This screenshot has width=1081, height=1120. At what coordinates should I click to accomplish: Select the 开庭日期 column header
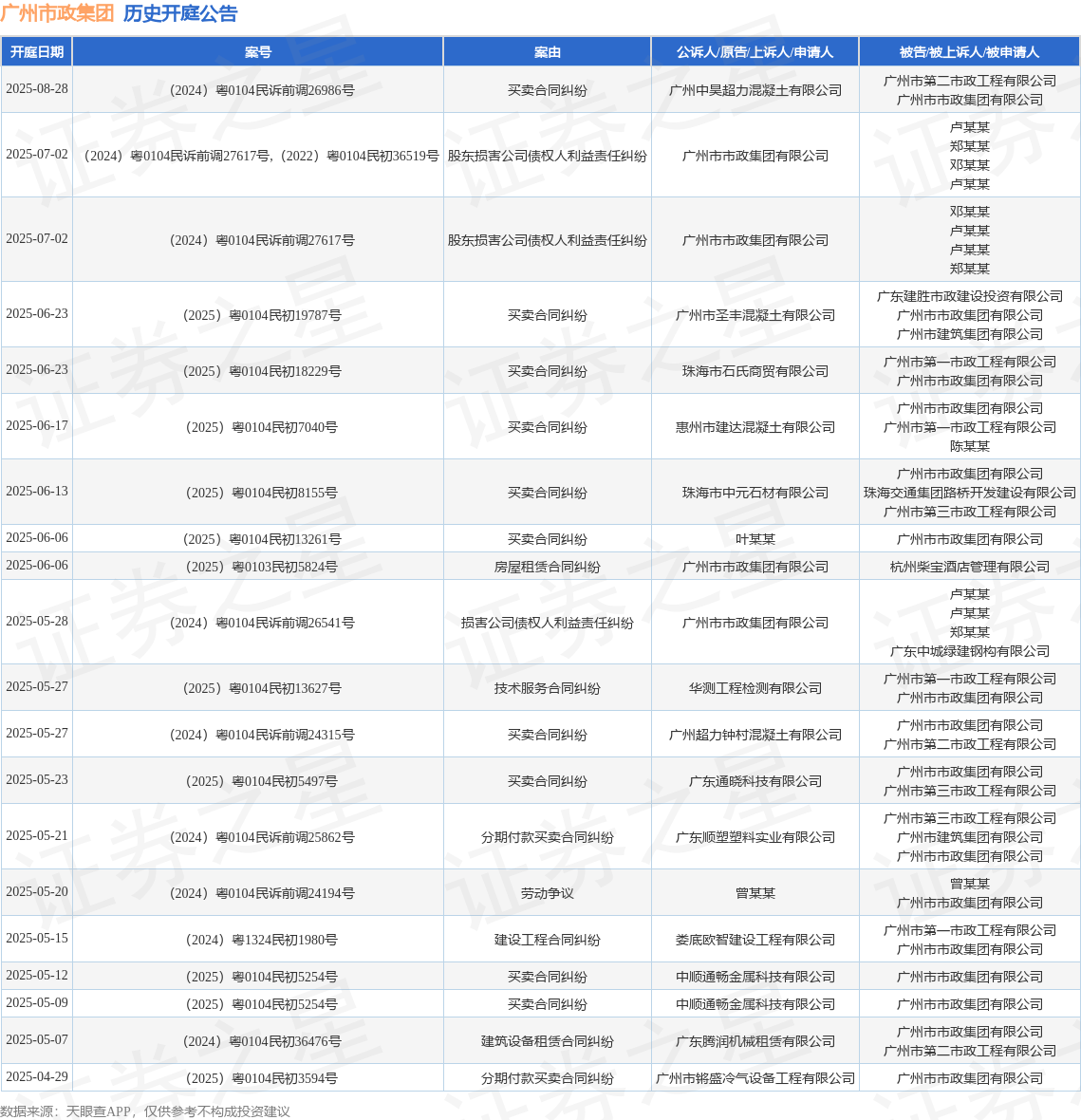coord(36,52)
